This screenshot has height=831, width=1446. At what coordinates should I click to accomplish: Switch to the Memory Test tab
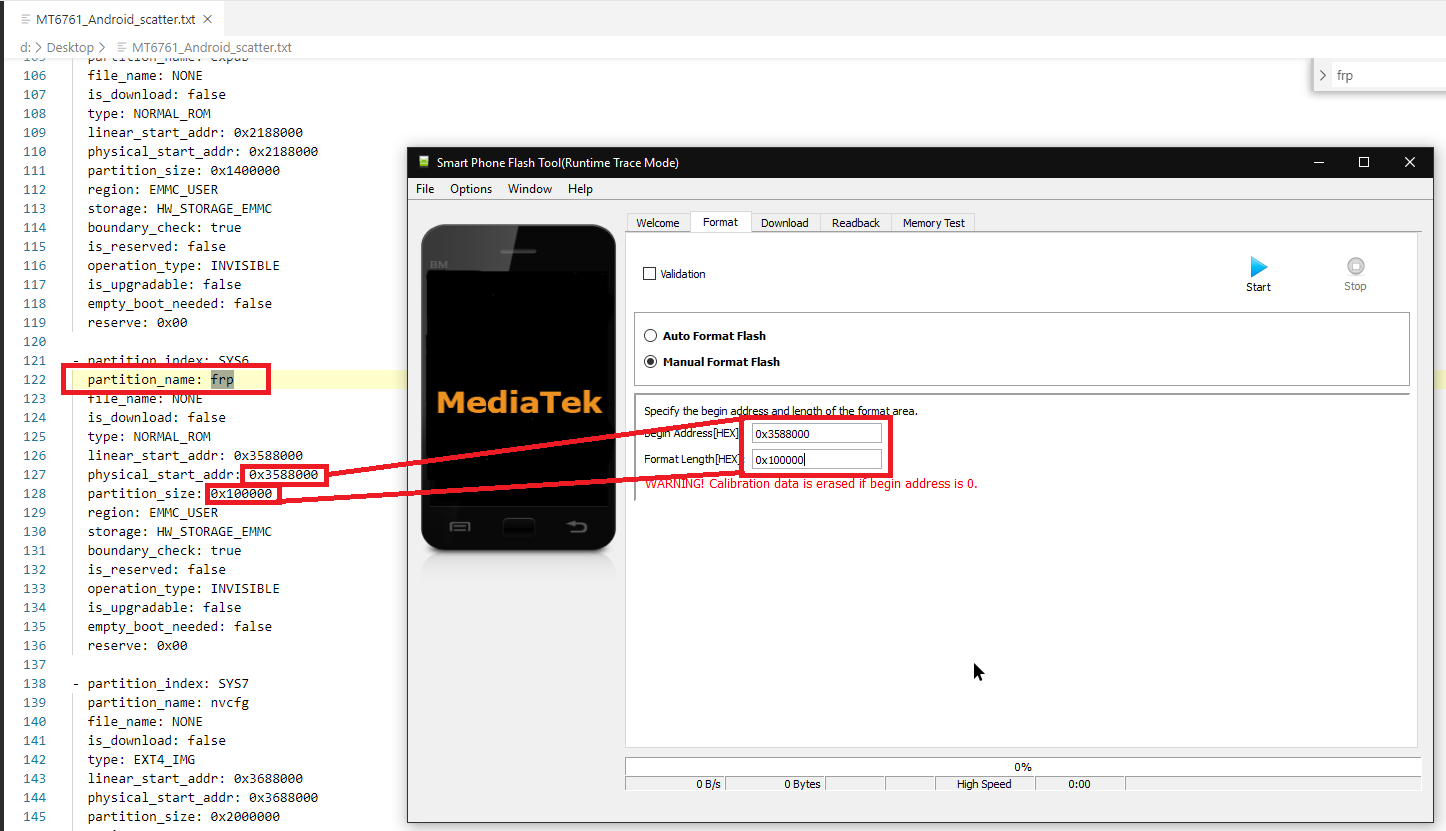pos(934,223)
